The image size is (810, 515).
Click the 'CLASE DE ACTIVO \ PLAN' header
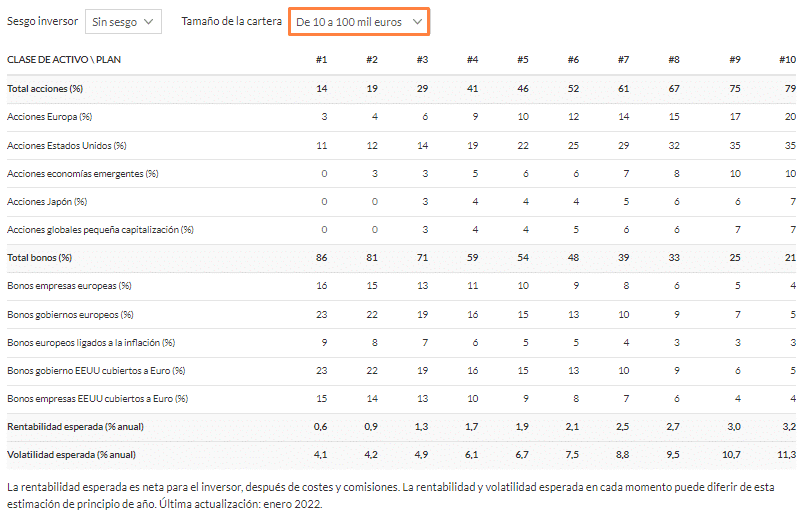[64, 59]
